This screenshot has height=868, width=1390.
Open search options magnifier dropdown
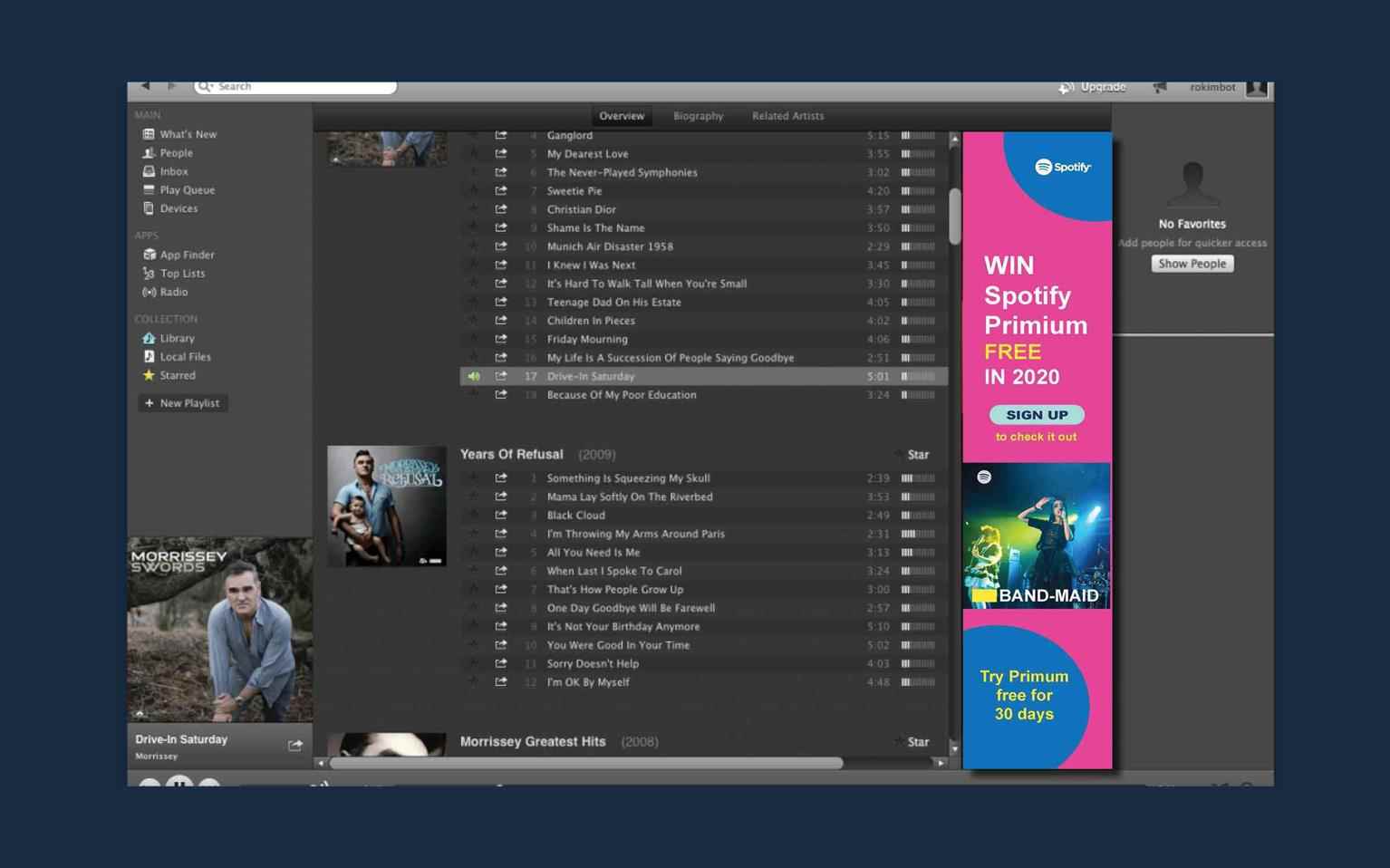tap(206, 87)
